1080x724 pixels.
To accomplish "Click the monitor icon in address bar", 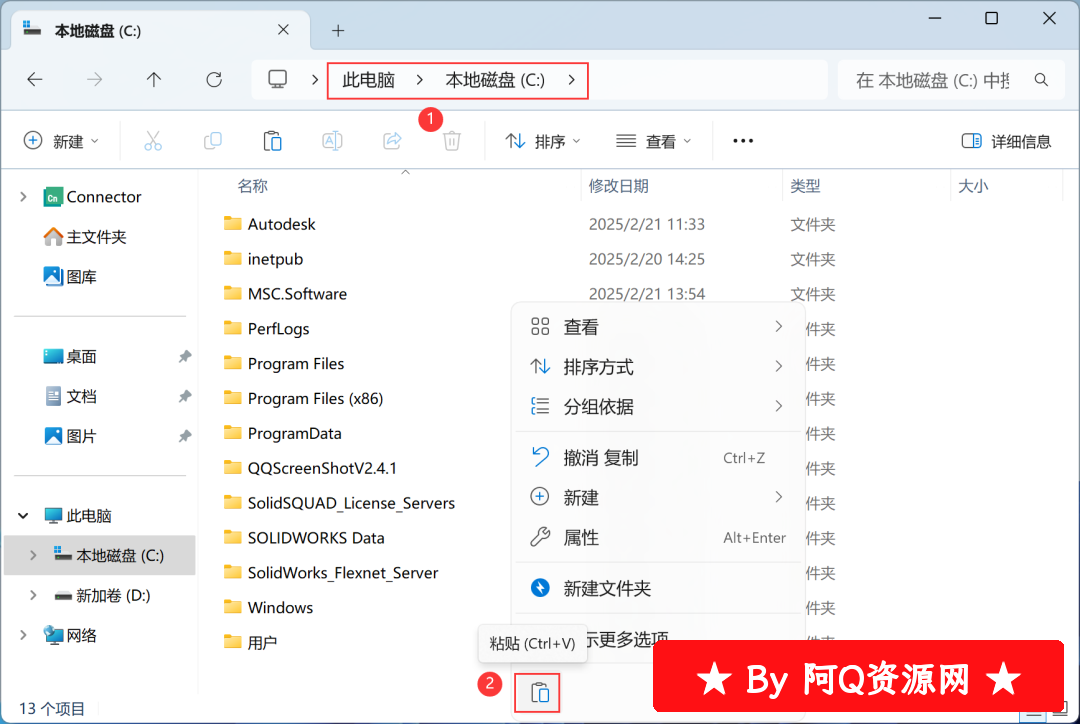I will (278, 80).
